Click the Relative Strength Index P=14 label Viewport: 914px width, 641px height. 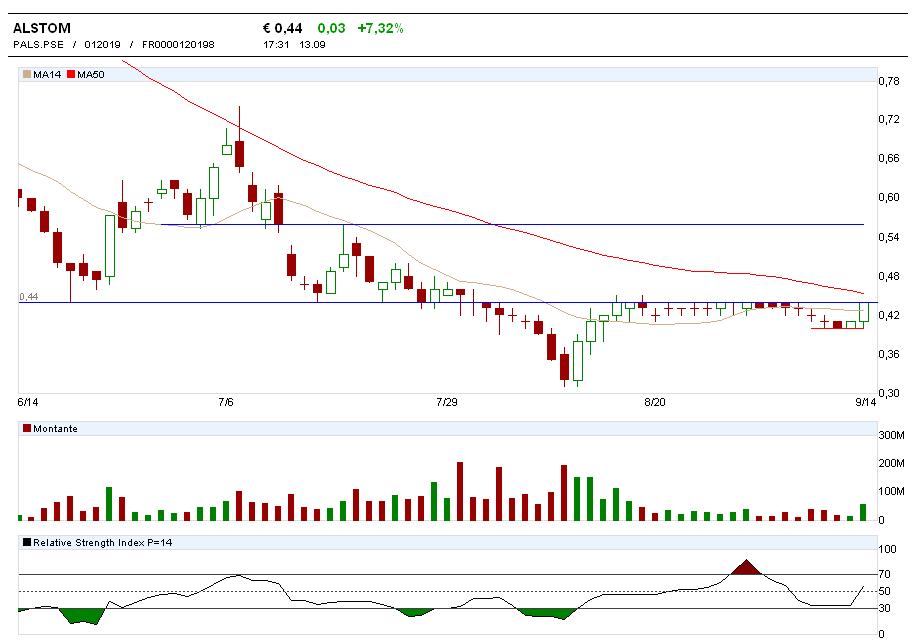coord(103,542)
